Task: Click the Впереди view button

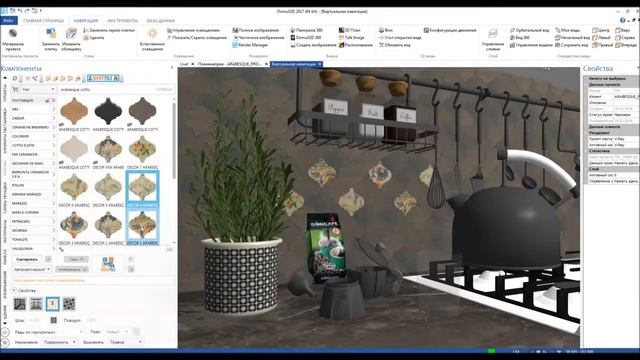Action: pos(626,45)
